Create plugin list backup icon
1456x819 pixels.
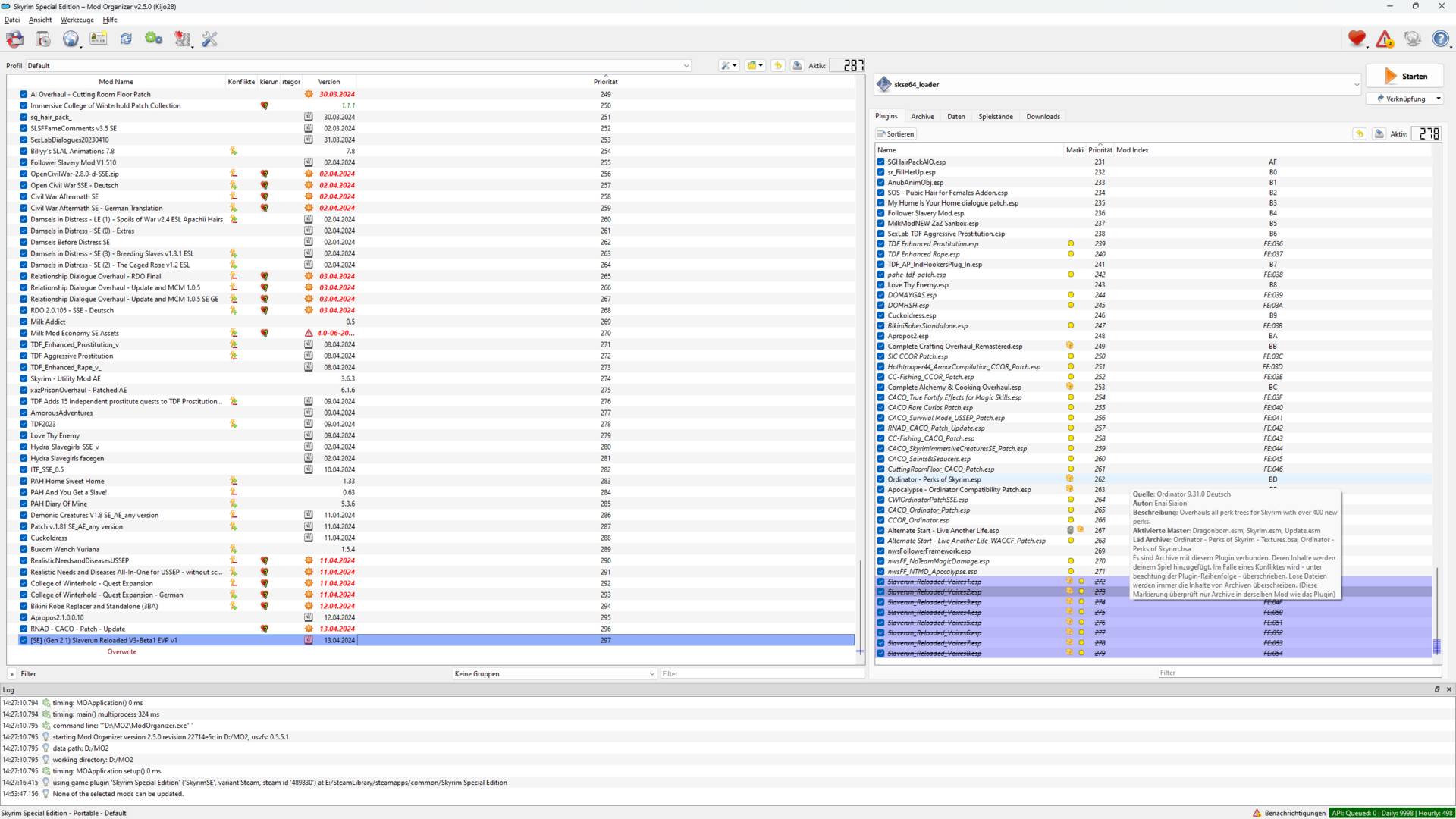pos(1379,134)
